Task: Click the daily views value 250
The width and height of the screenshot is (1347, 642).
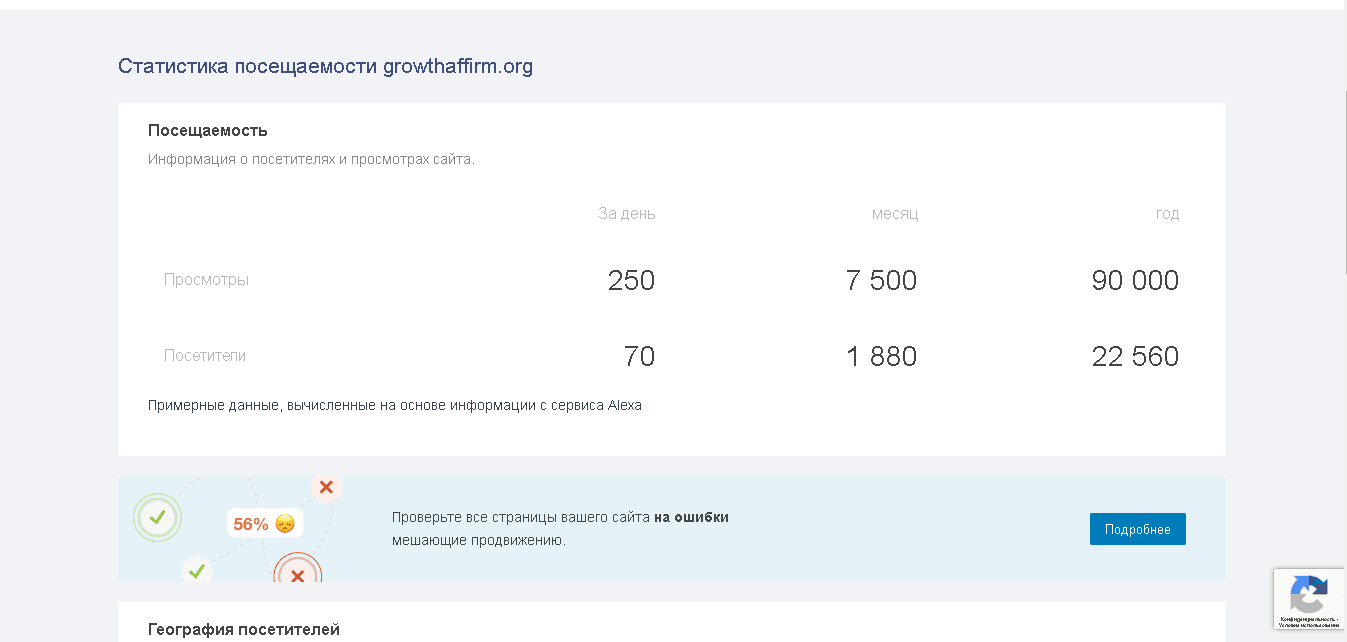Action: tap(631, 280)
